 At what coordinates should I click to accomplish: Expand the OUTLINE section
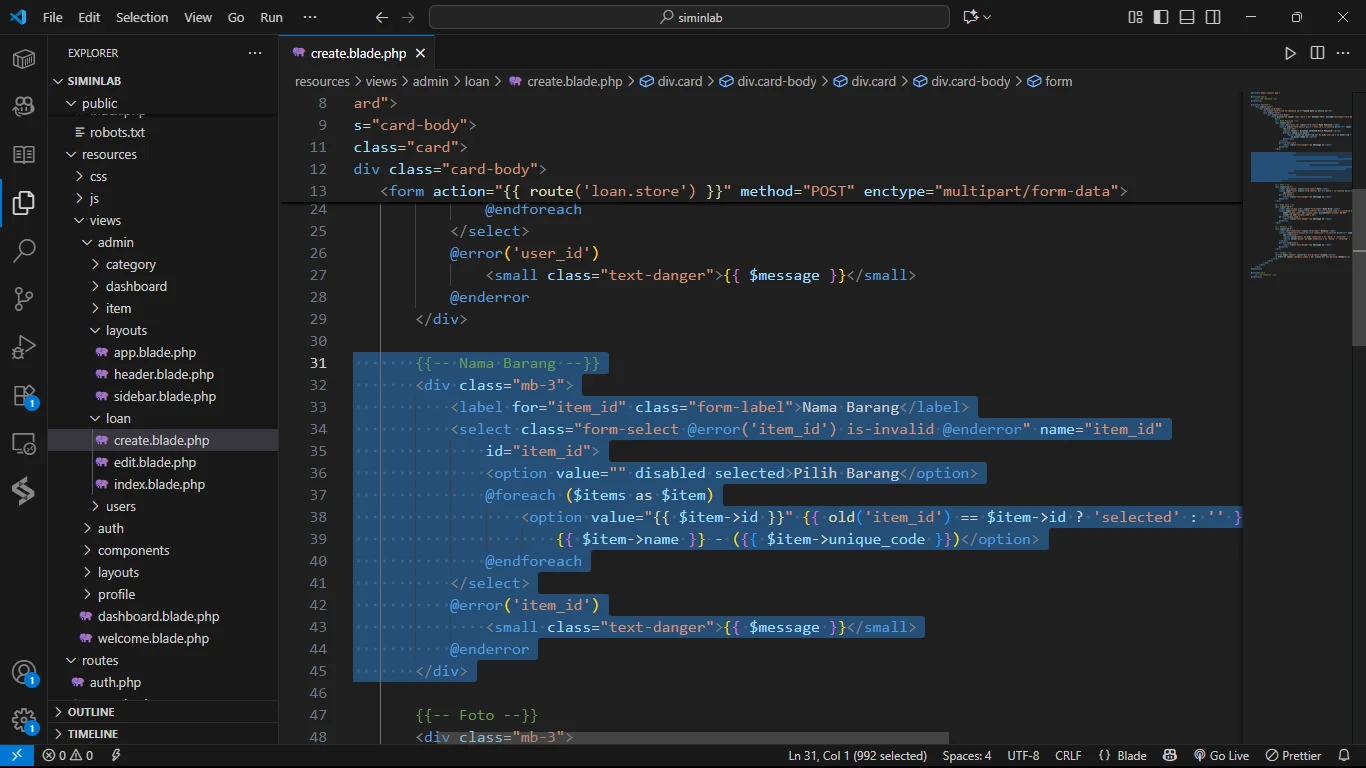point(91,712)
